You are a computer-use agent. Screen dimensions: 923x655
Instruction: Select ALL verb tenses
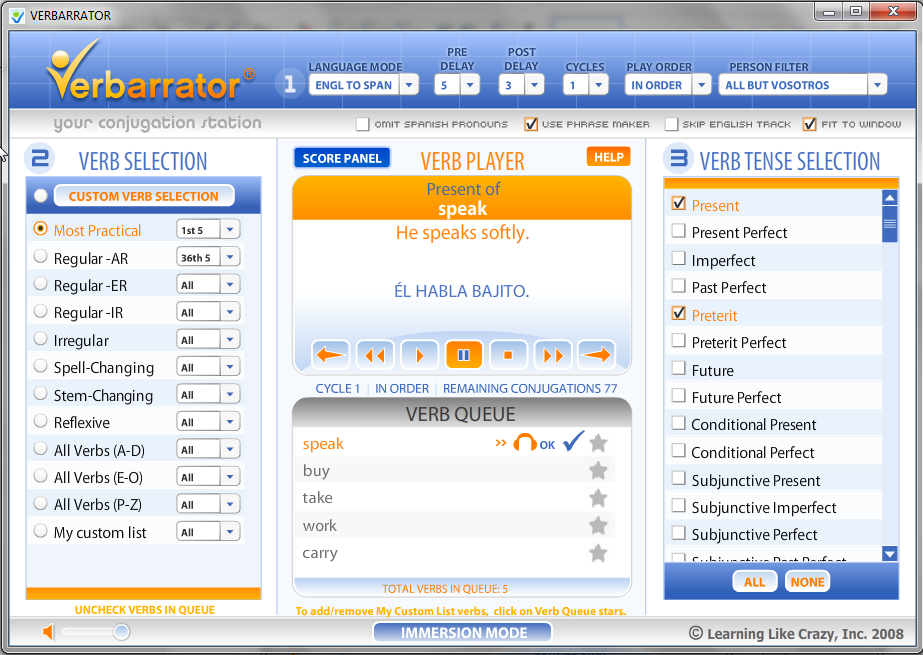755,581
